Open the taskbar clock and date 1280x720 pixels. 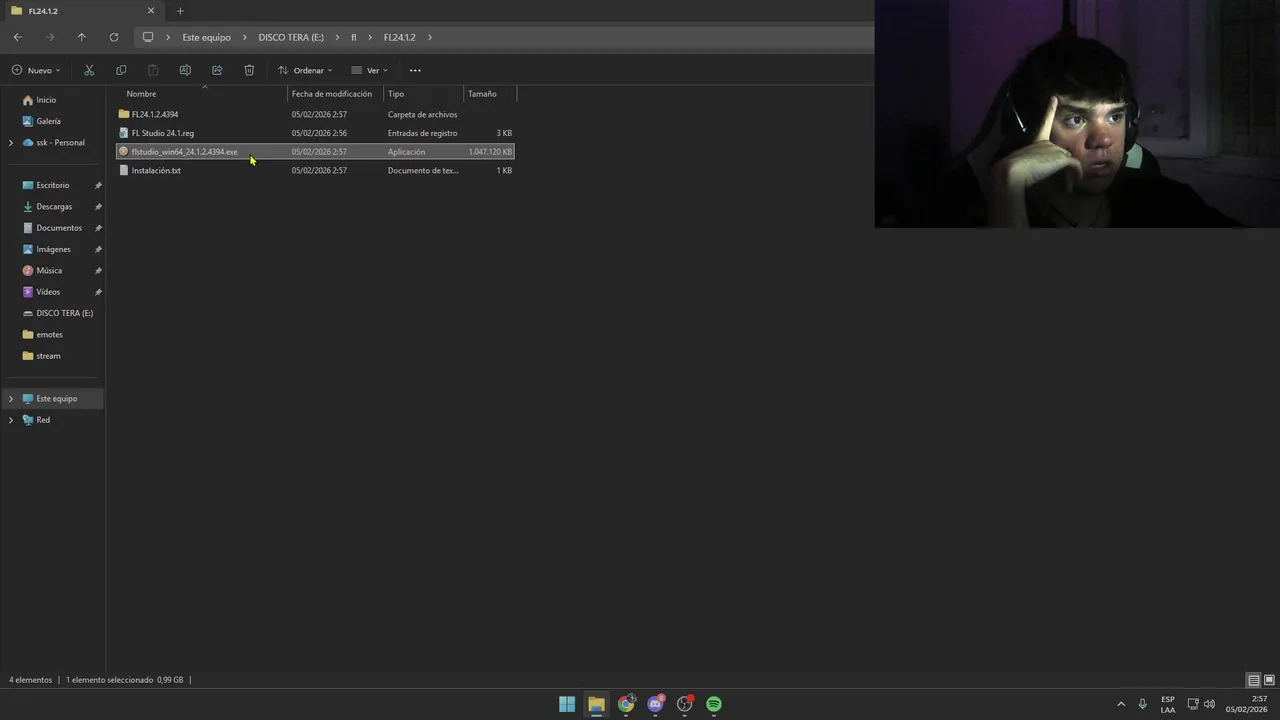(1246, 704)
